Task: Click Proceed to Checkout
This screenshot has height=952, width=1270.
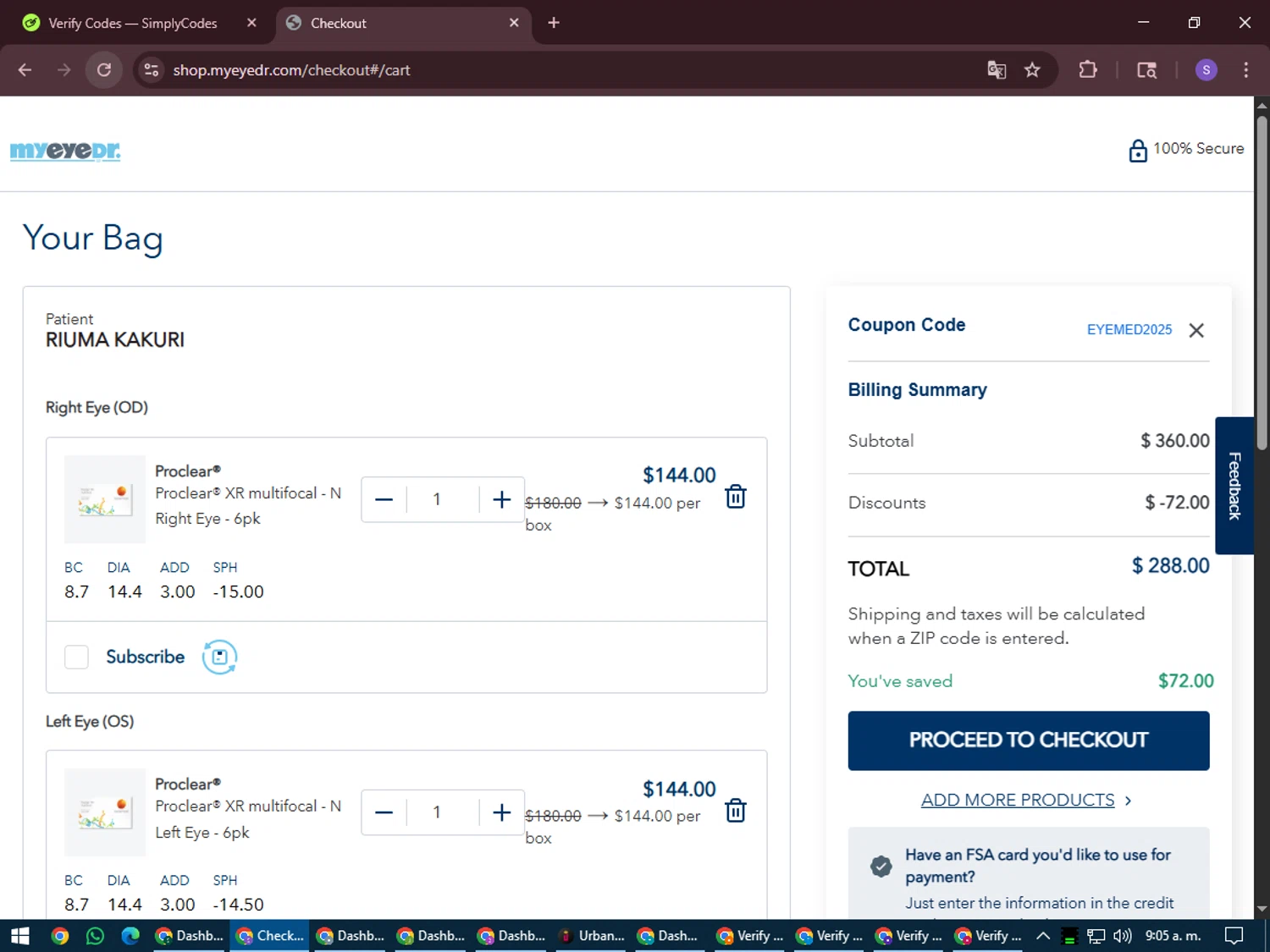Action: point(1029,740)
